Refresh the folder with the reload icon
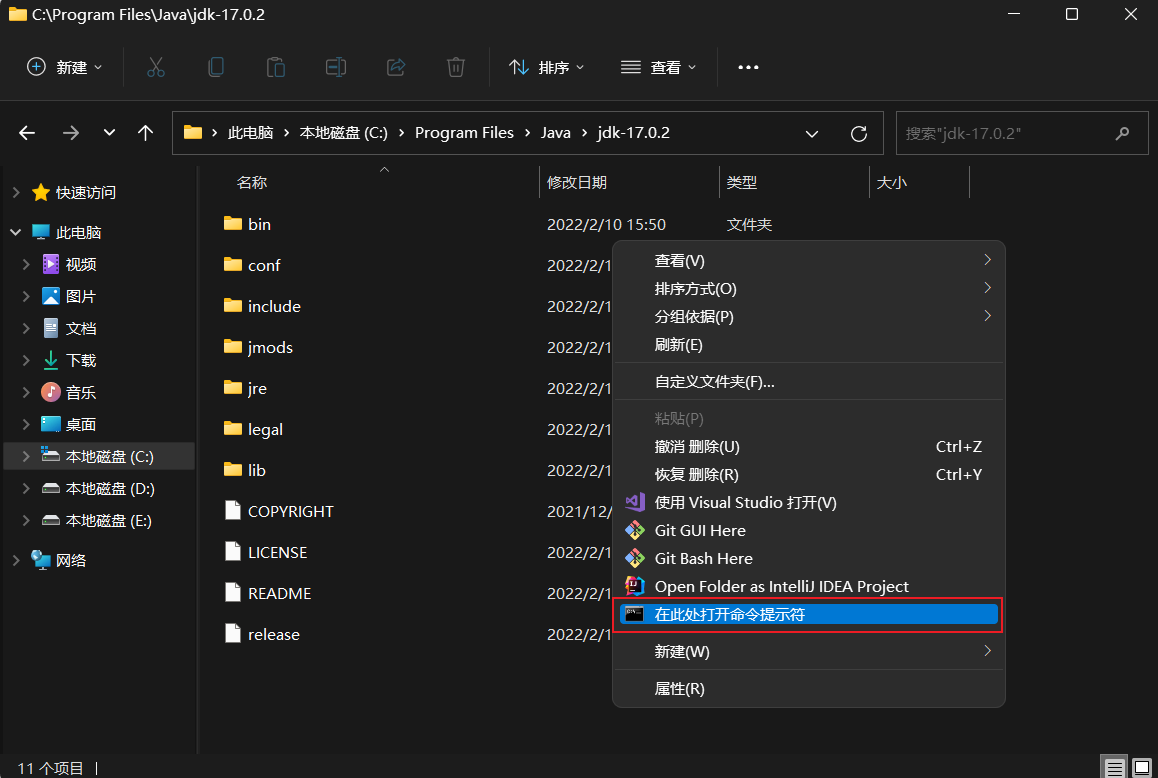The image size is (1158, 778). [858, 132]
